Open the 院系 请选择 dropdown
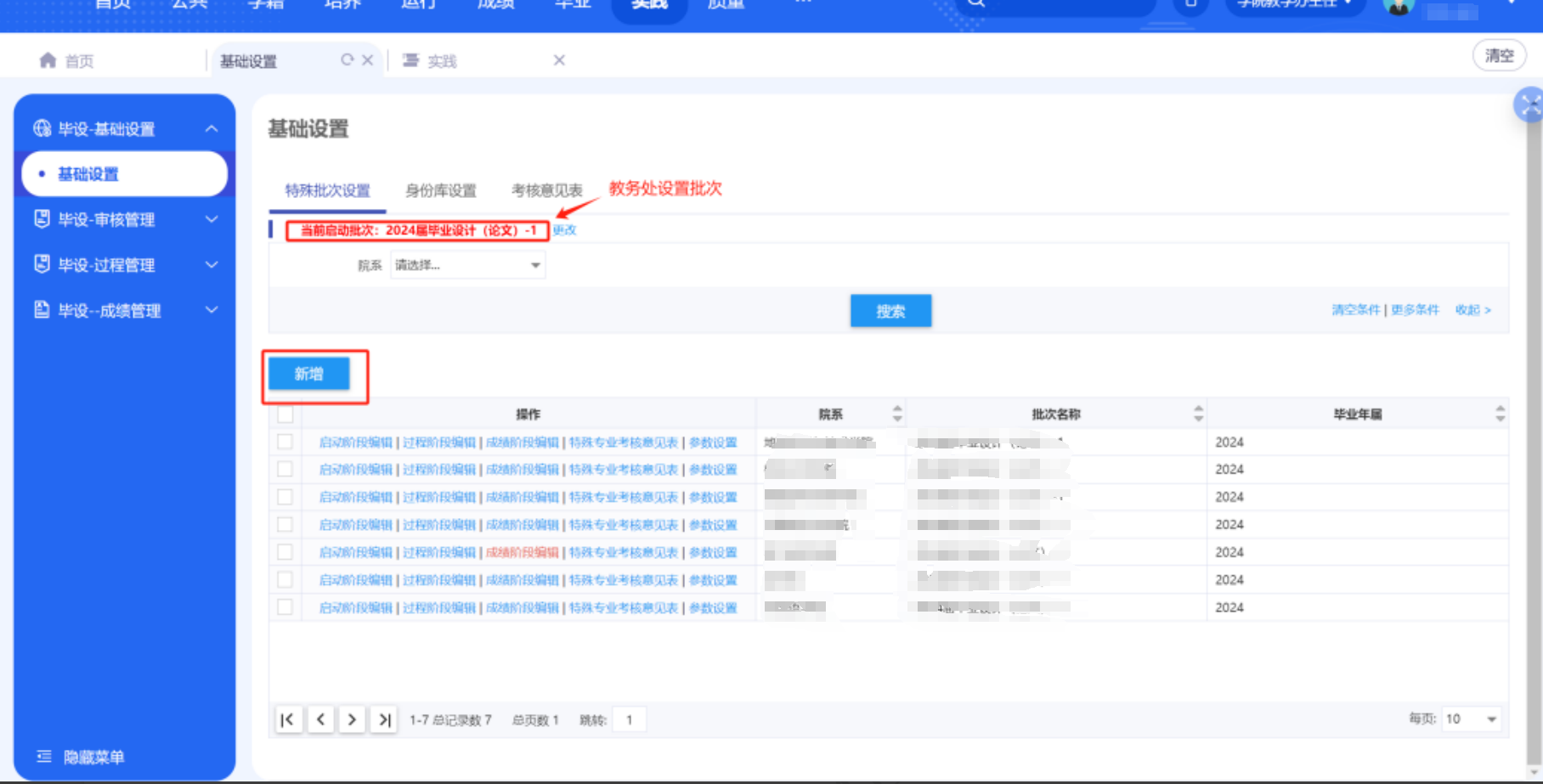 (x=467, y=265)
